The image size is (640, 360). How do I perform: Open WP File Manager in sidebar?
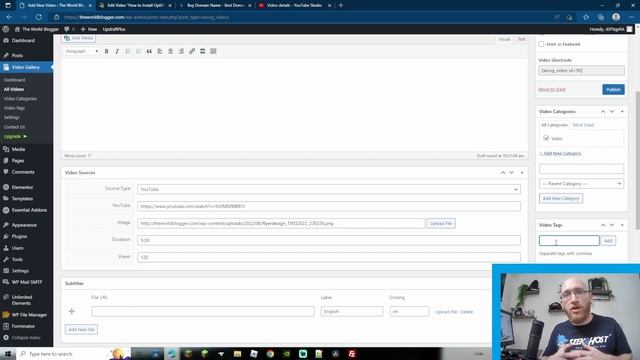[x=29, y=315]
